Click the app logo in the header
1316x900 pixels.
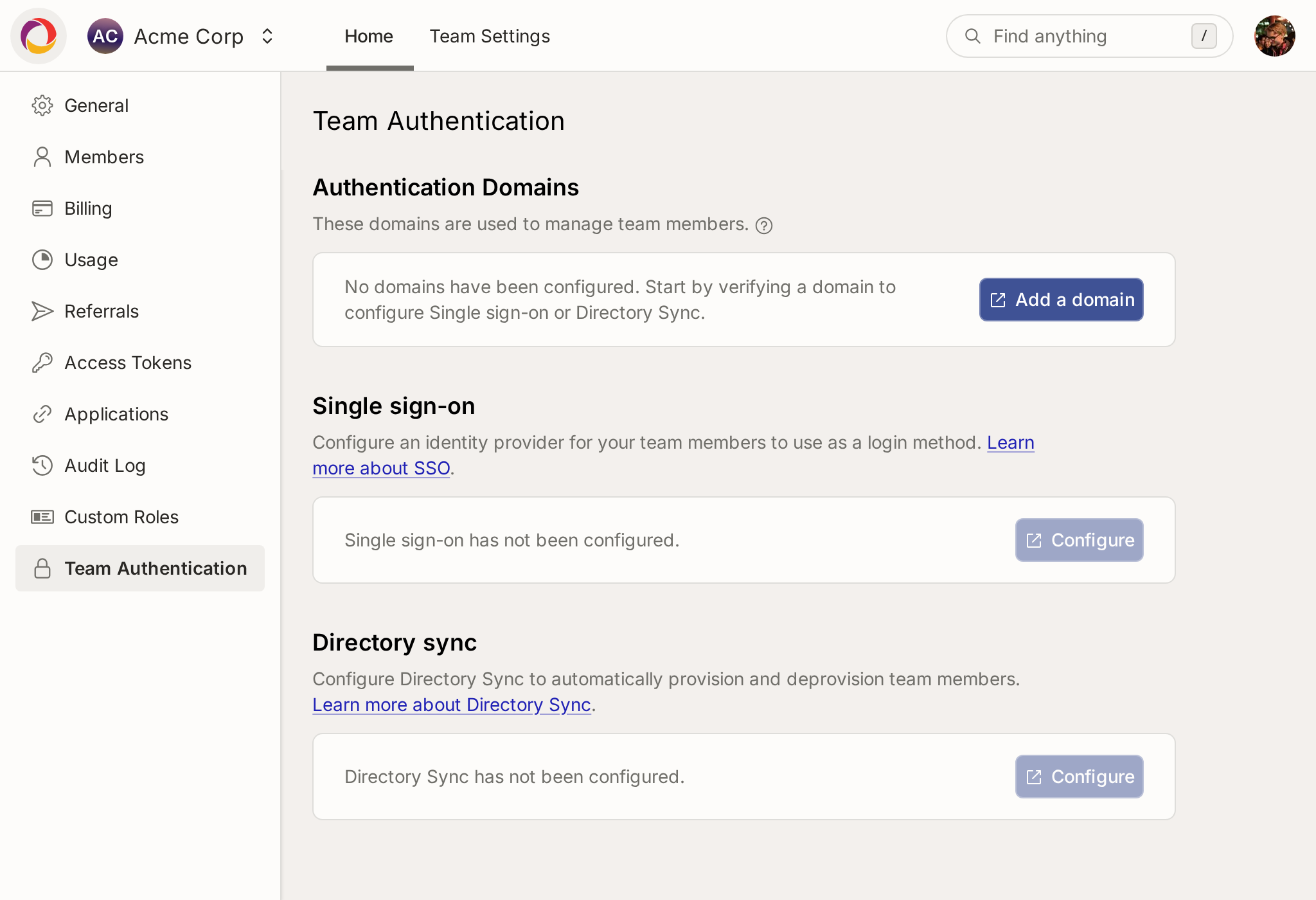[39, 36]
